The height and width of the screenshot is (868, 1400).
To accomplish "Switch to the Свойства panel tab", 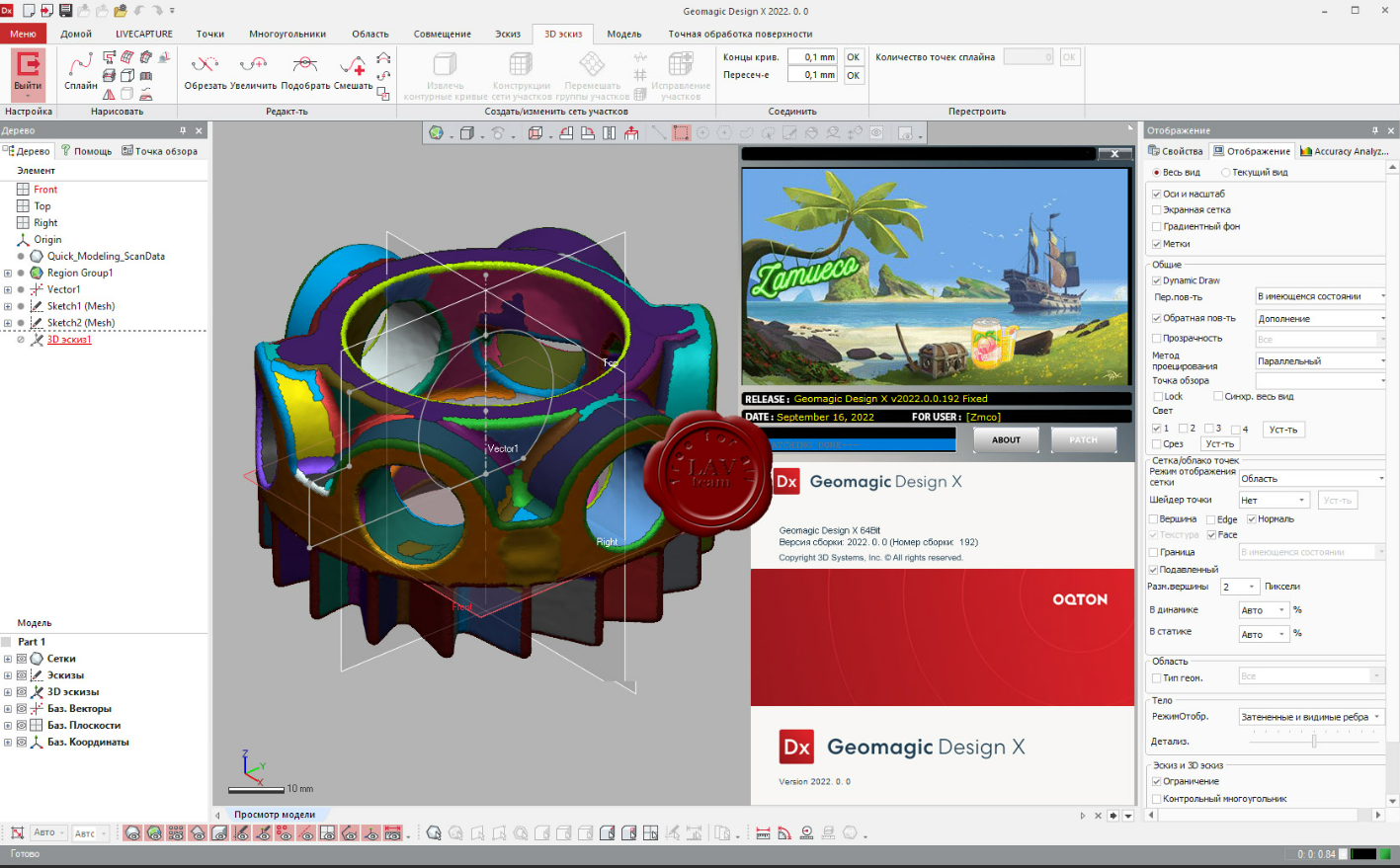I will click(1176, 151).
